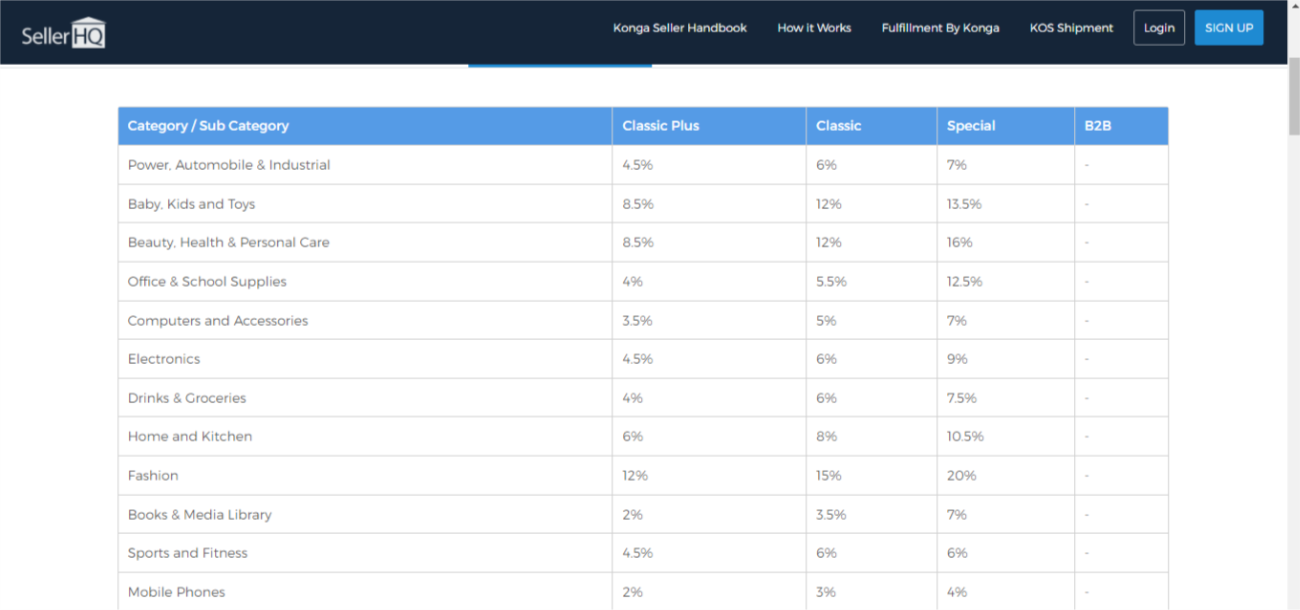Open KOS Shipment link
The image size is (1300, 610).
[x=1071, y=28]
